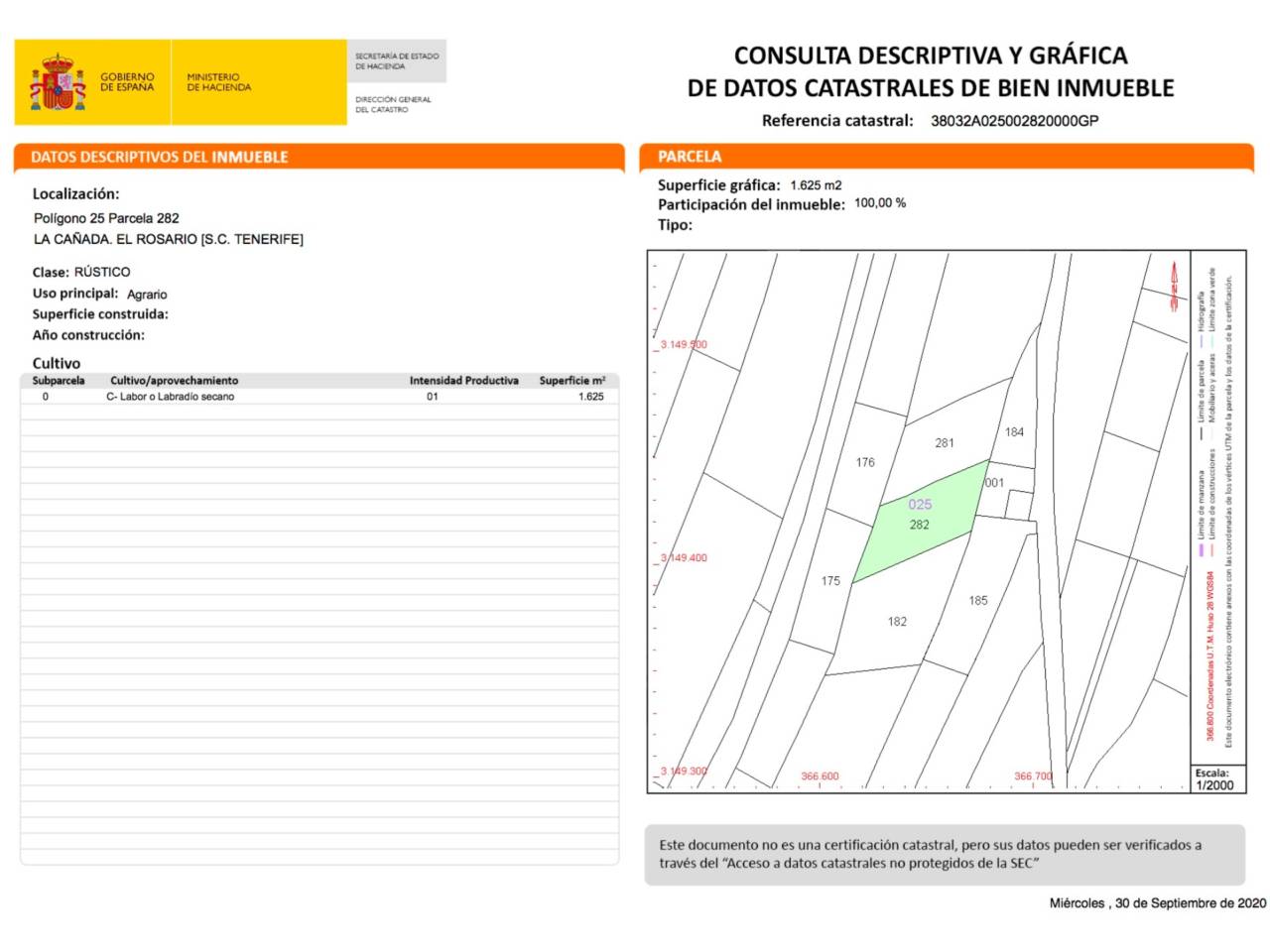1270x952 pixels.
Task: Click the 'Agrario' main use value
Action: click(147, 295)
